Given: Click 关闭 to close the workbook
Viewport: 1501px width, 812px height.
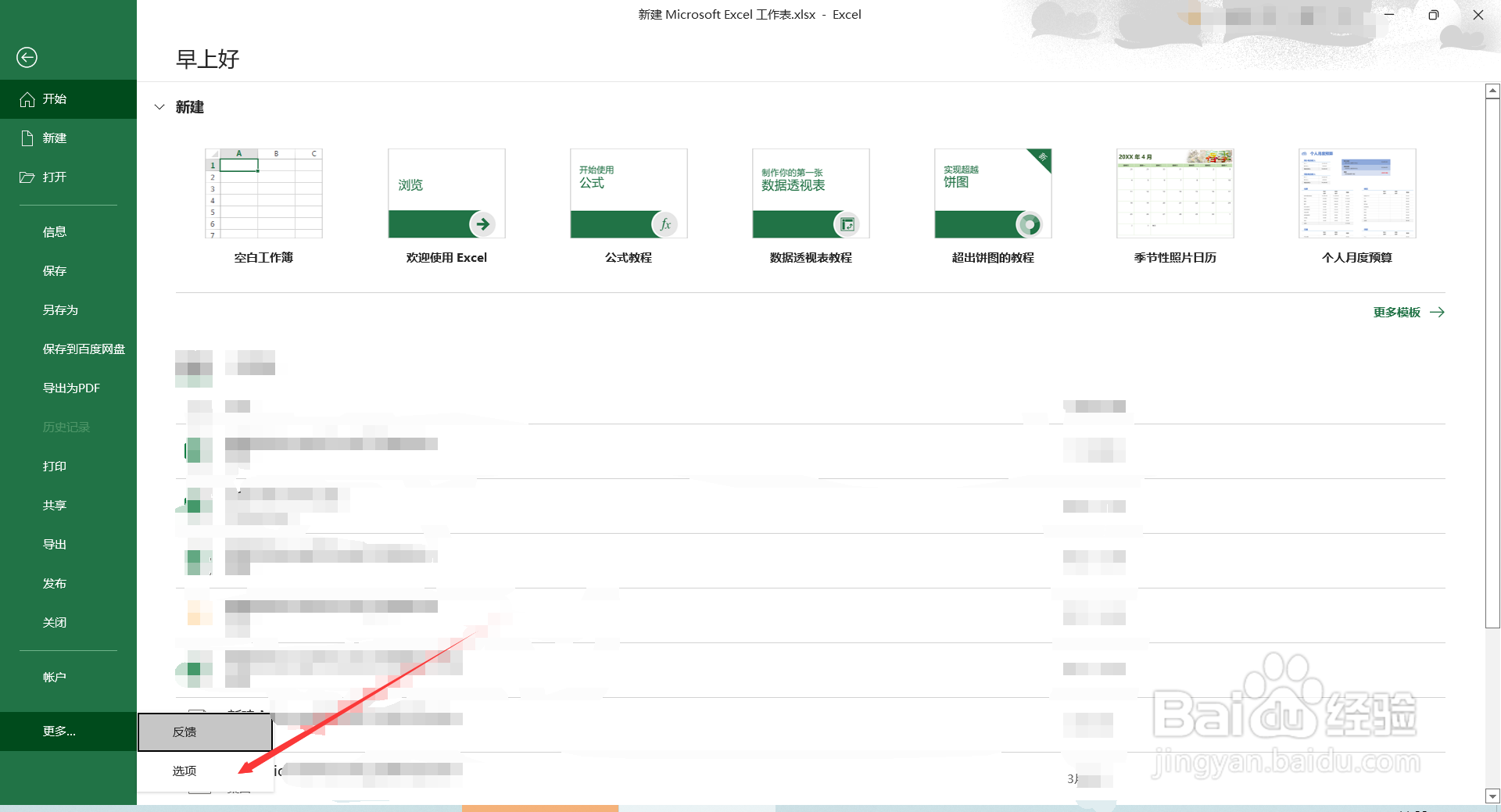Looking at the screenshot, I should [x=68, y=623].
